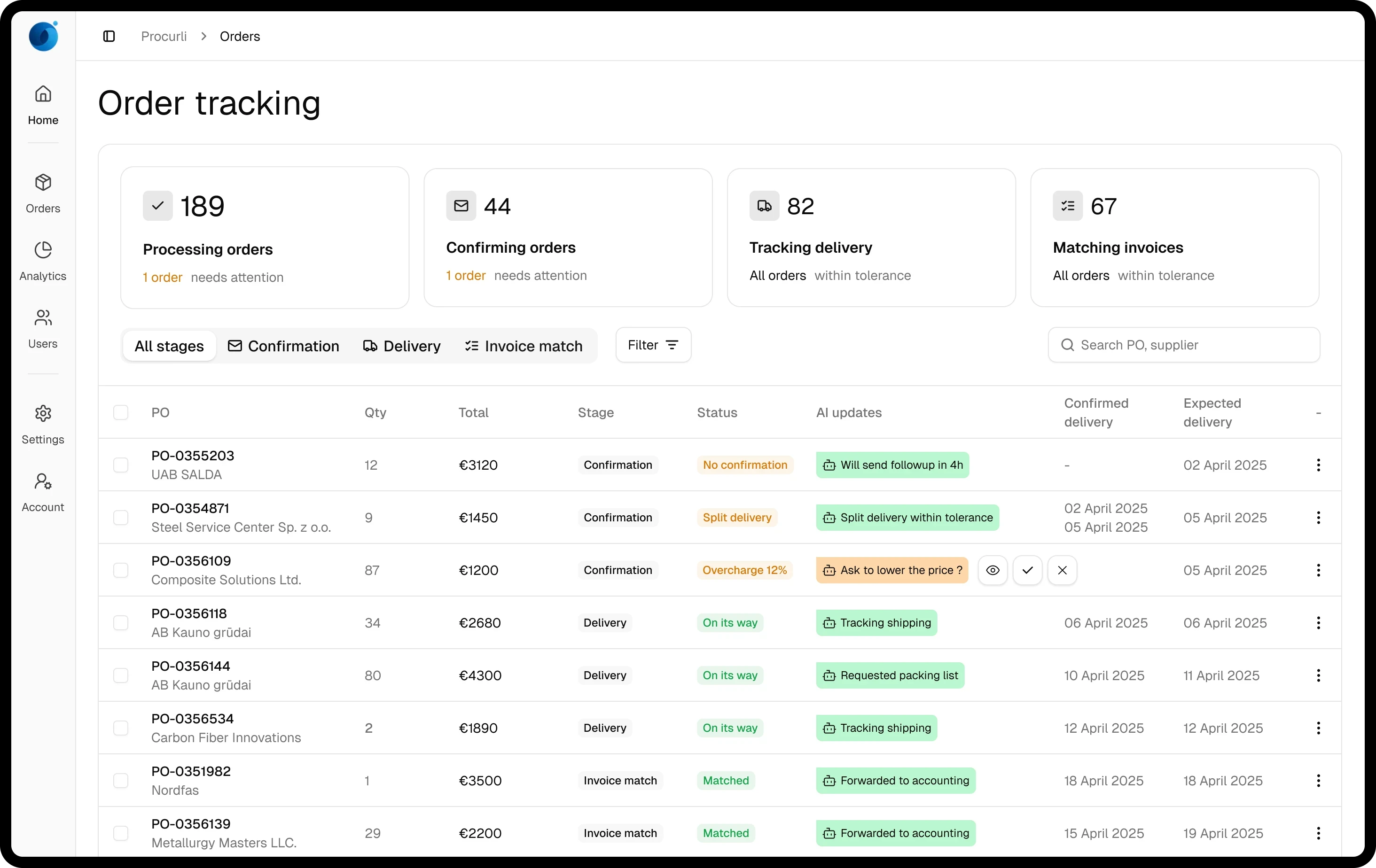Sort by the Expected delivery column header
The width and height of the screenshot is (1376, 868).
1212,412
